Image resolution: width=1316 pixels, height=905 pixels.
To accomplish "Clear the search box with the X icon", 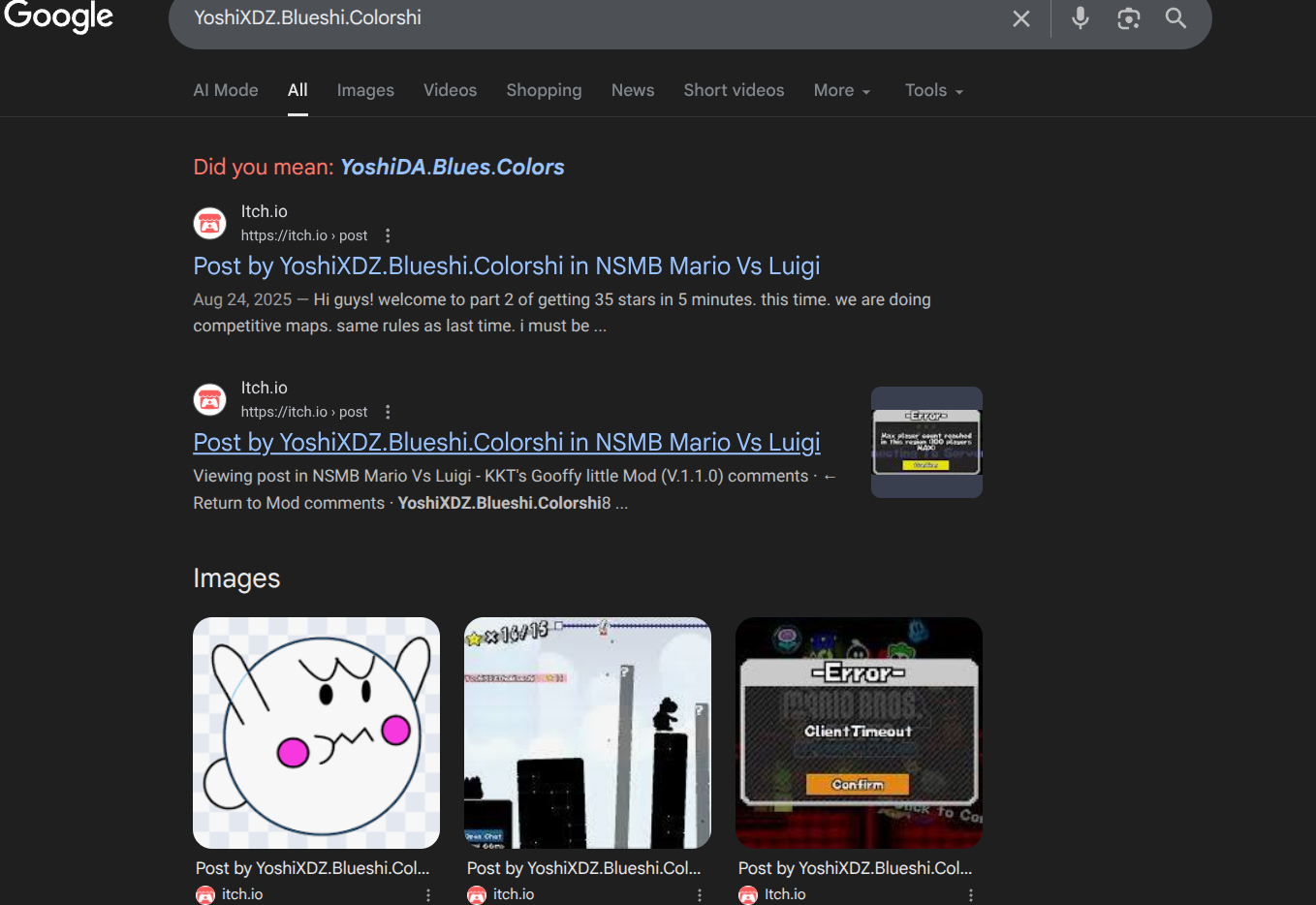I will click(1021, 18).
